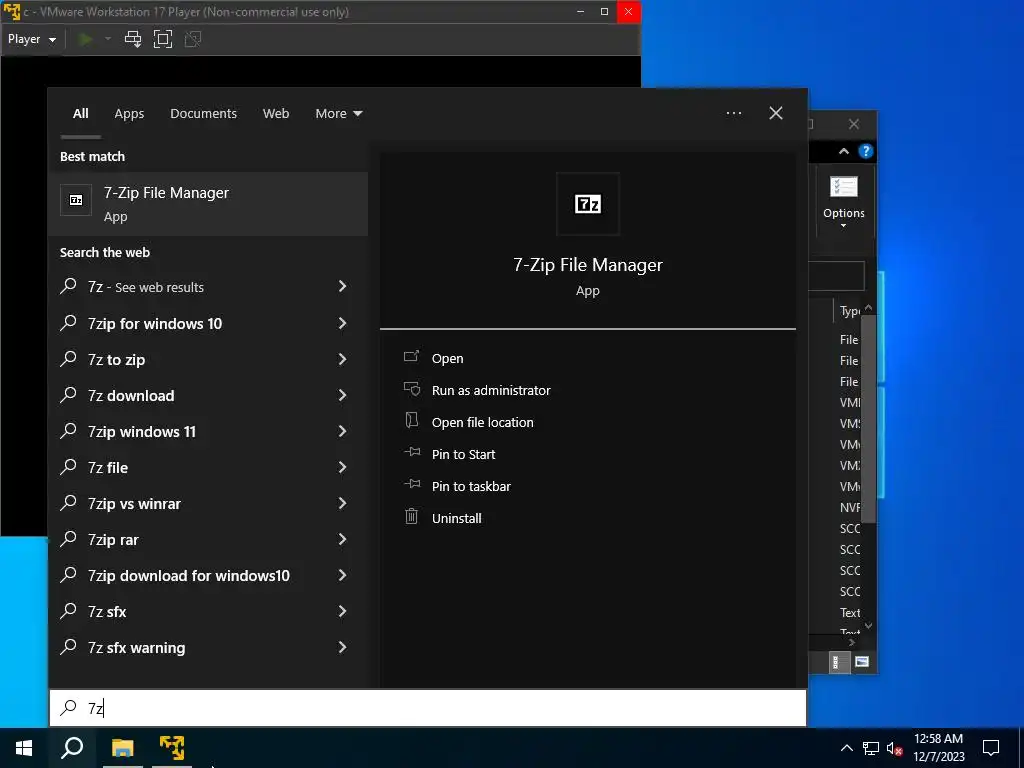The image size is (1024, 768).
Task: Open the Player menu dropdown
Action: (31, 39)
